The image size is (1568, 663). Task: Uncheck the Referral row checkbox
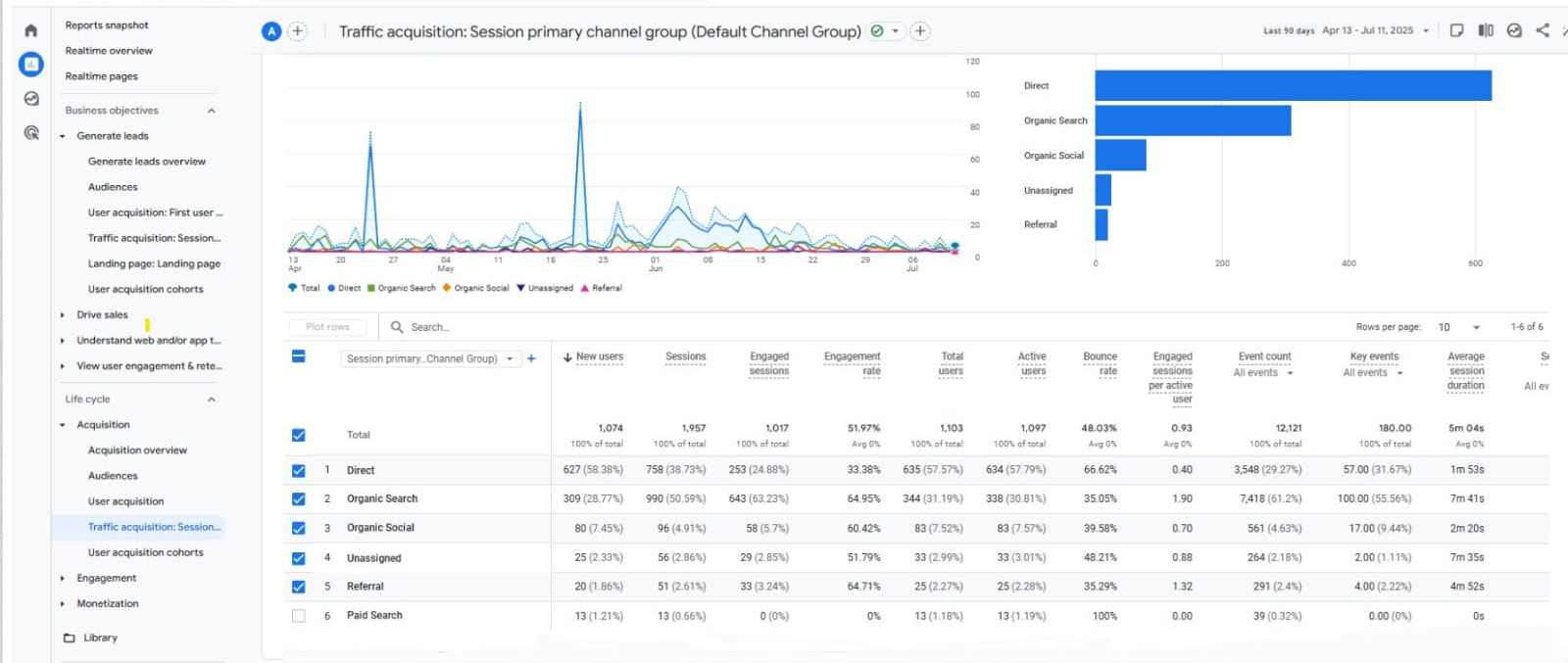click(299, 587)
